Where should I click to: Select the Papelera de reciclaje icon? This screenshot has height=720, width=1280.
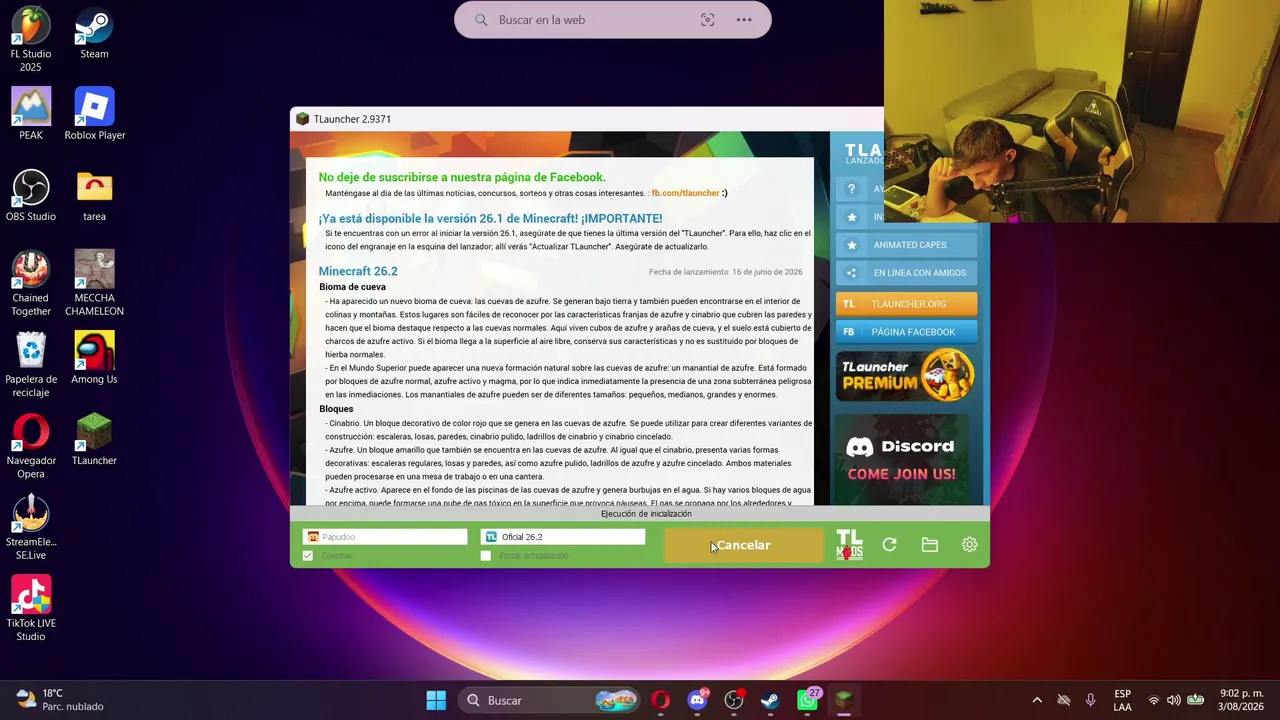pos(31,365)
